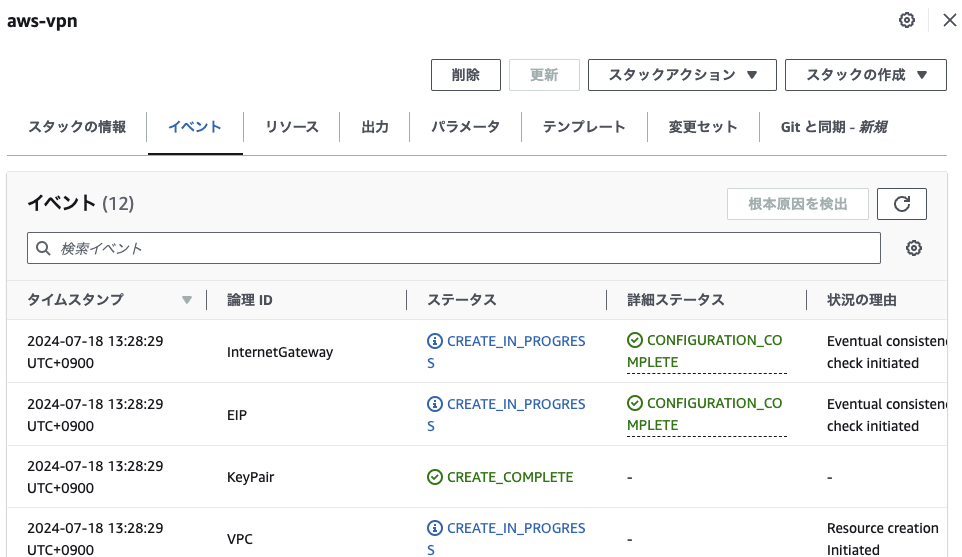Open stack panel settings gear icon
The image size is (962, 557).
(x=907, y=20)
